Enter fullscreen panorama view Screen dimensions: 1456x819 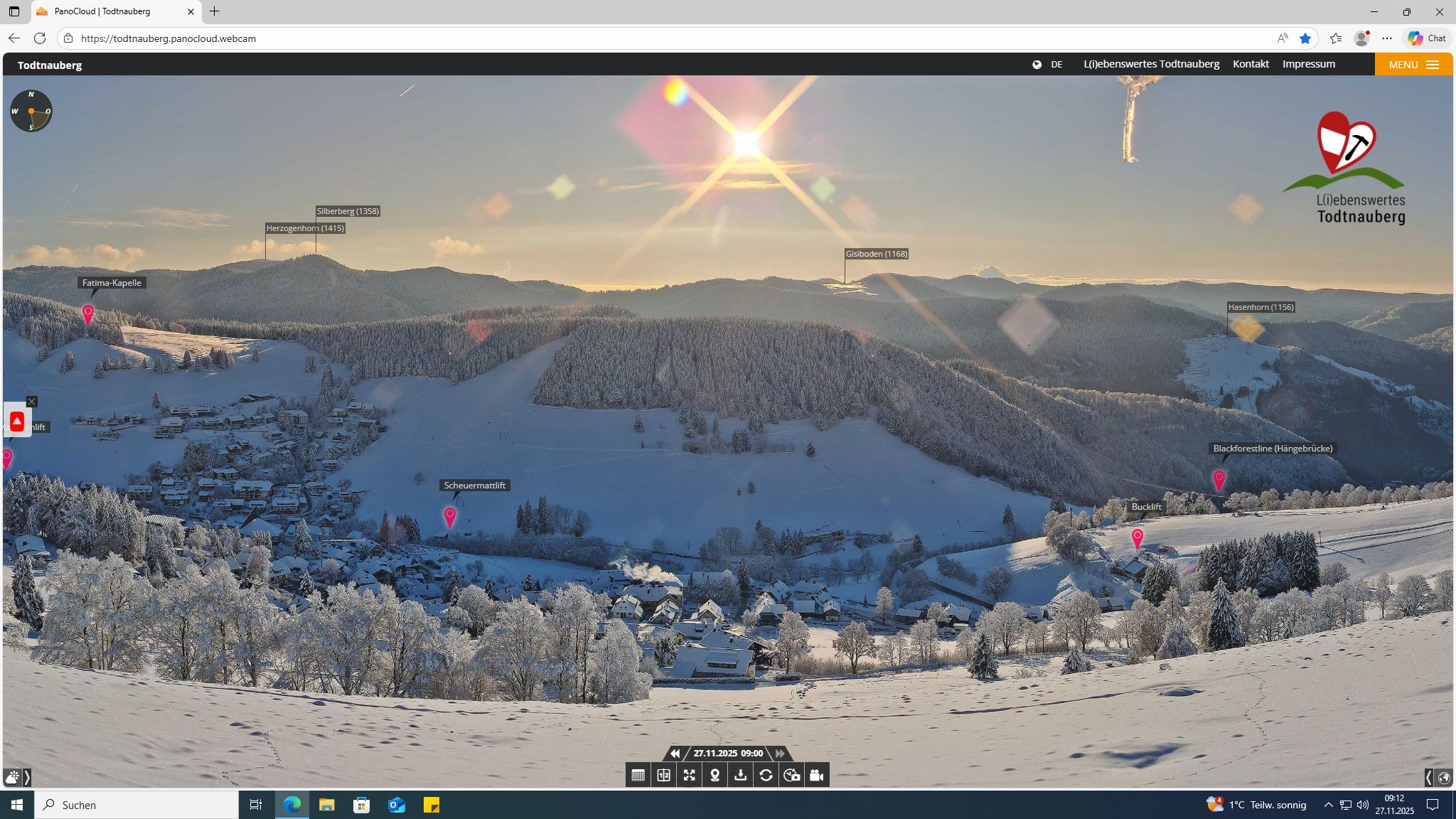(x=689, y=776)
